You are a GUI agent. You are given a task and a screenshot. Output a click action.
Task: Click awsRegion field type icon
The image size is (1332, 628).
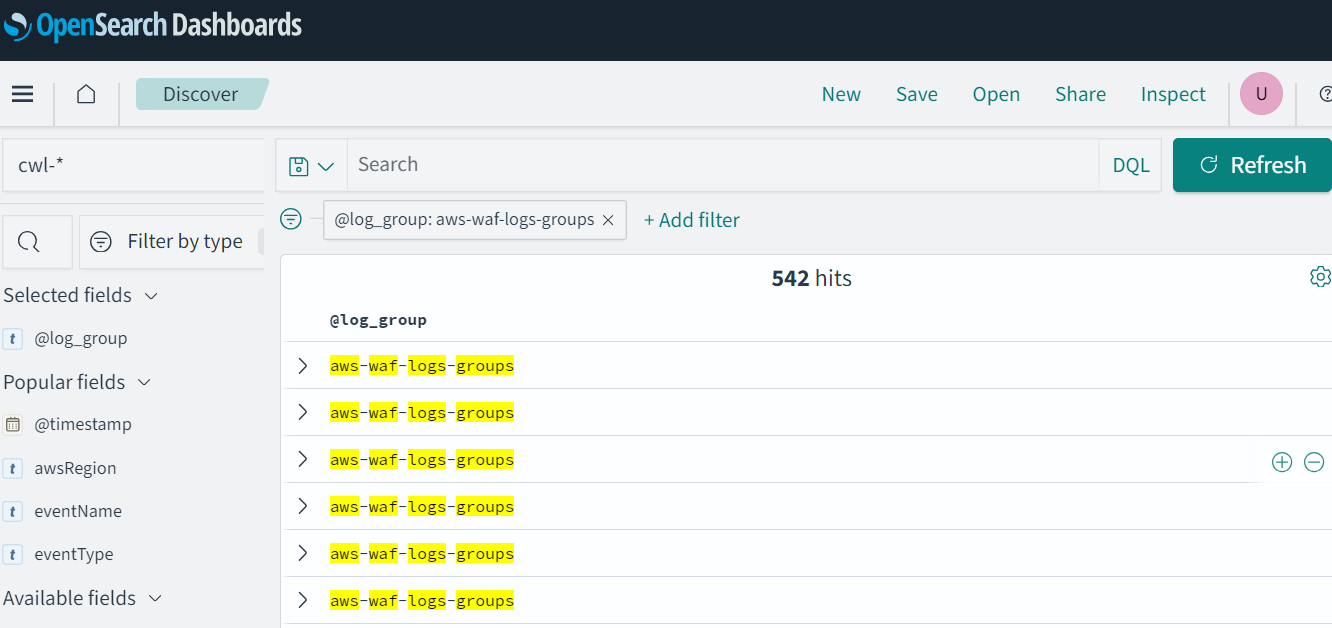pyautogui.click(x=13, y=468)
